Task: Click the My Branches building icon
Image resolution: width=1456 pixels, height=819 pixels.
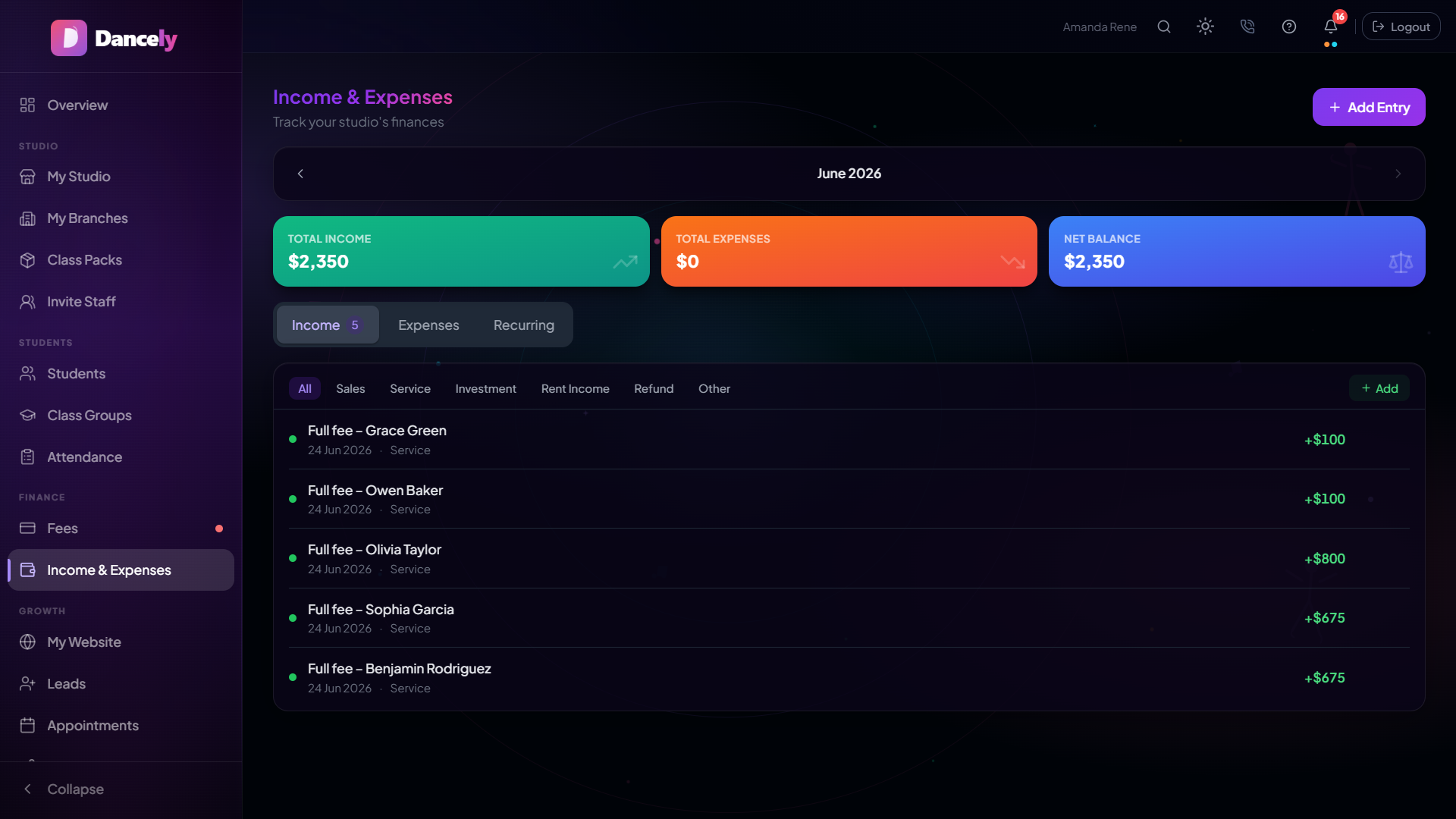Action: [x=27, y=218]
